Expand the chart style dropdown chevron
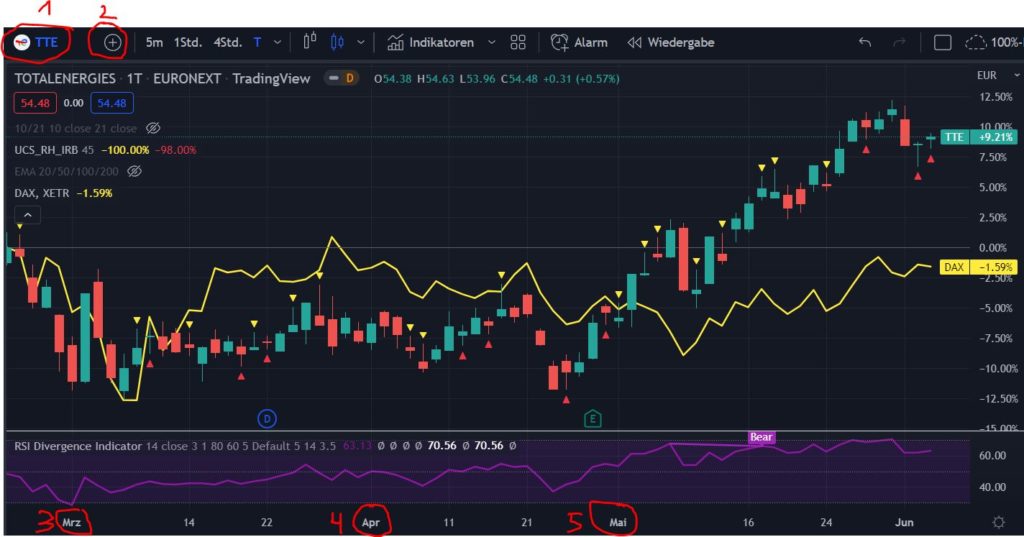 point(360,42)
